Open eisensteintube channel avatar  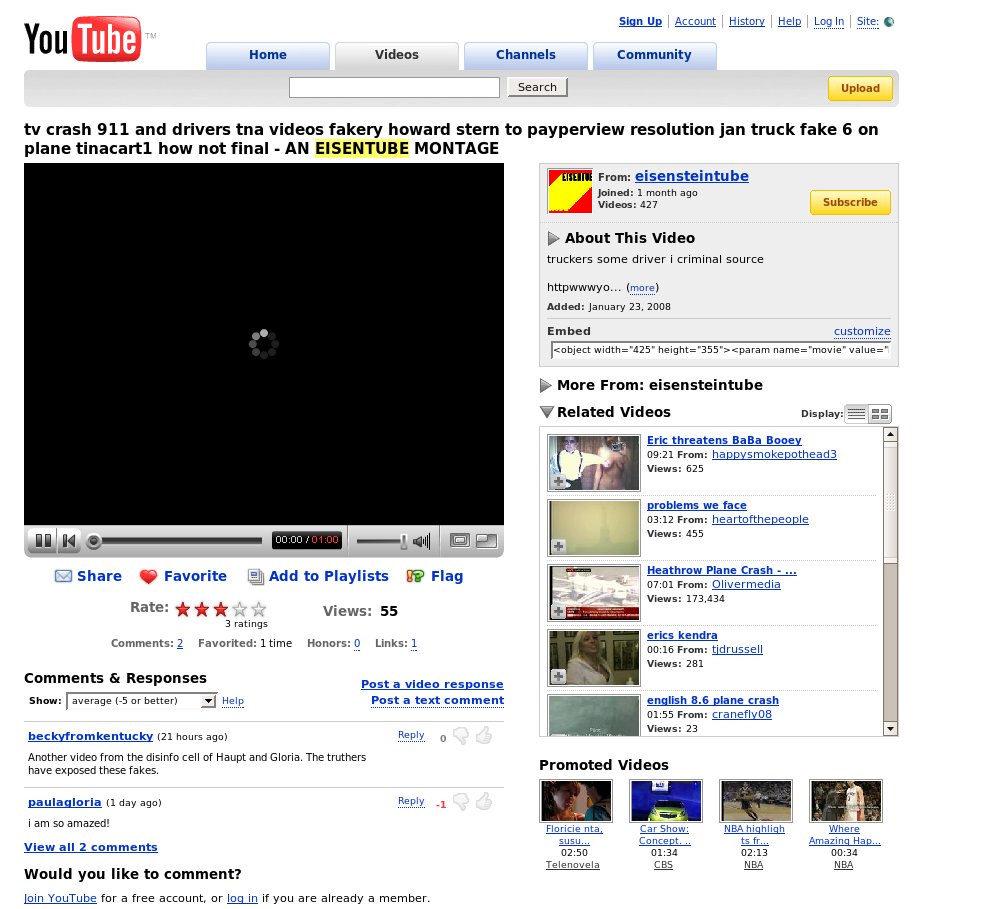point(570,191)
